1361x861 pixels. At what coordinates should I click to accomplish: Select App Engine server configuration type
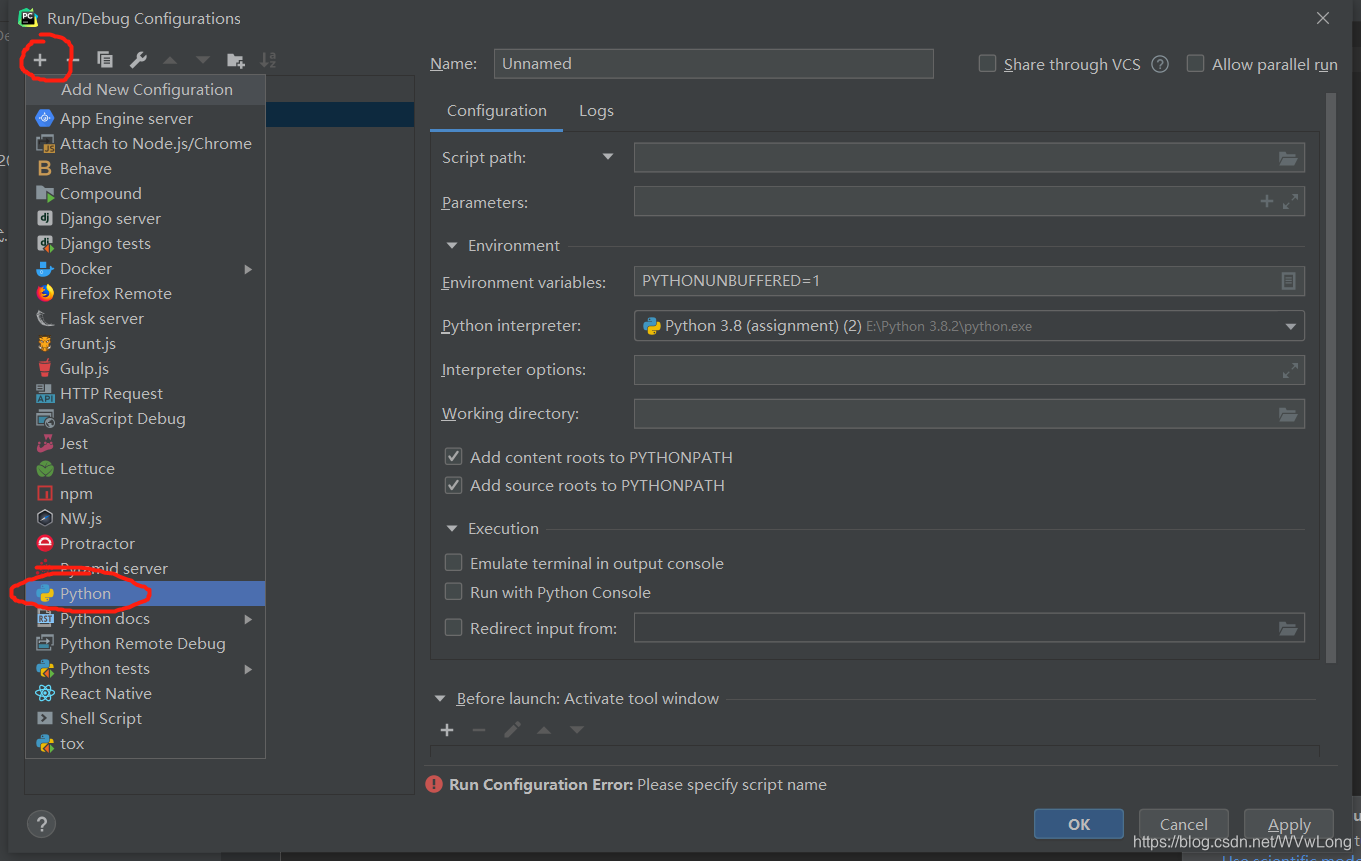[x=145, y=118]
